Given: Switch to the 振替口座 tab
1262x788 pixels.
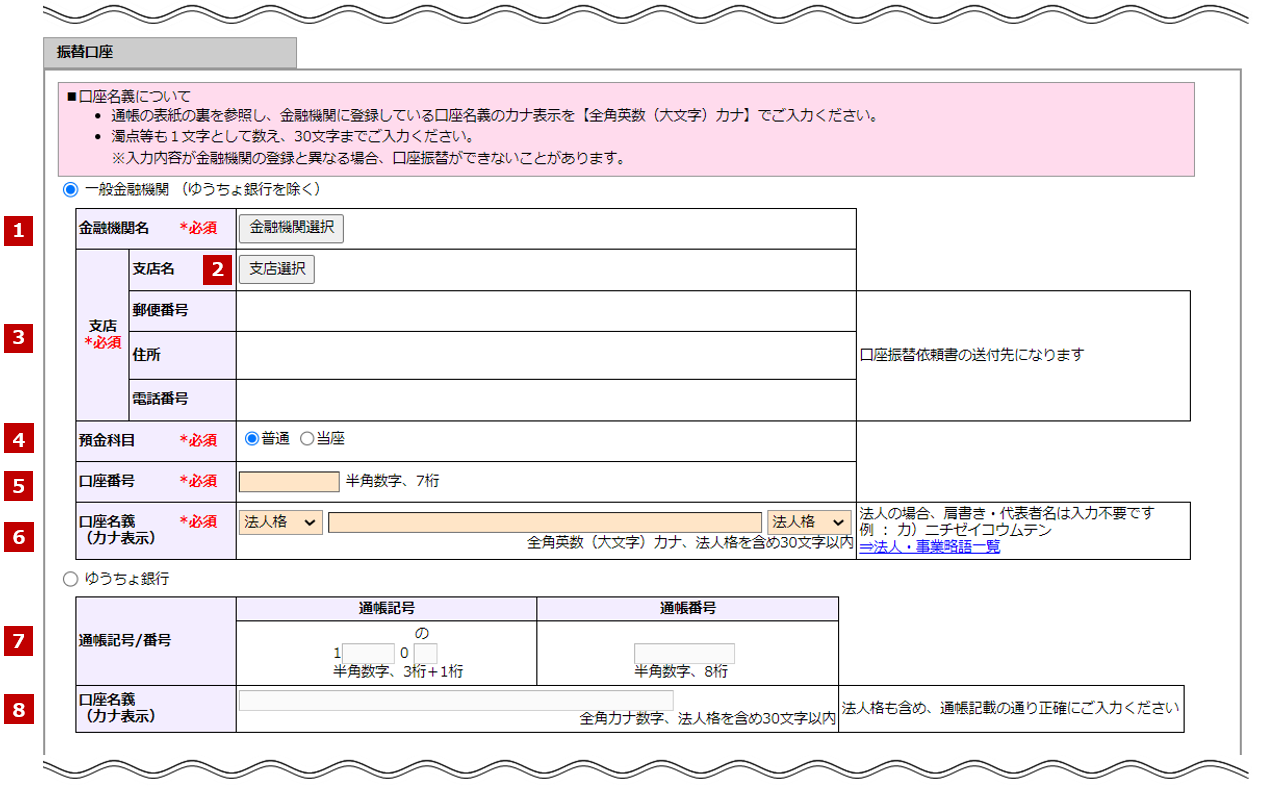Looking at the screenshot, I should point(170,53).
